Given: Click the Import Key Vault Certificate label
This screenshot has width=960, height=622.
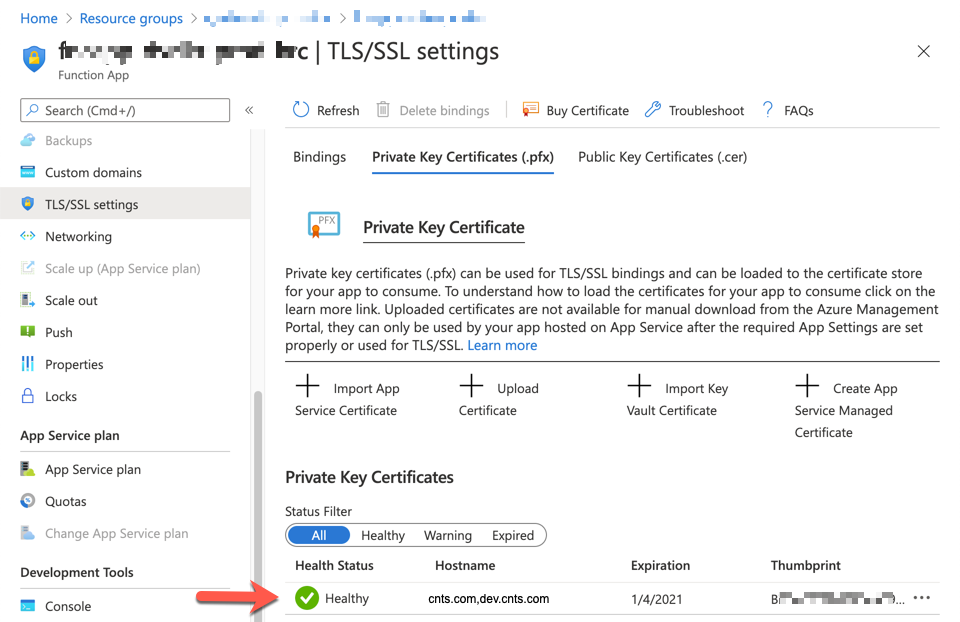Looking at the screenshot, I should coord(677,399).
